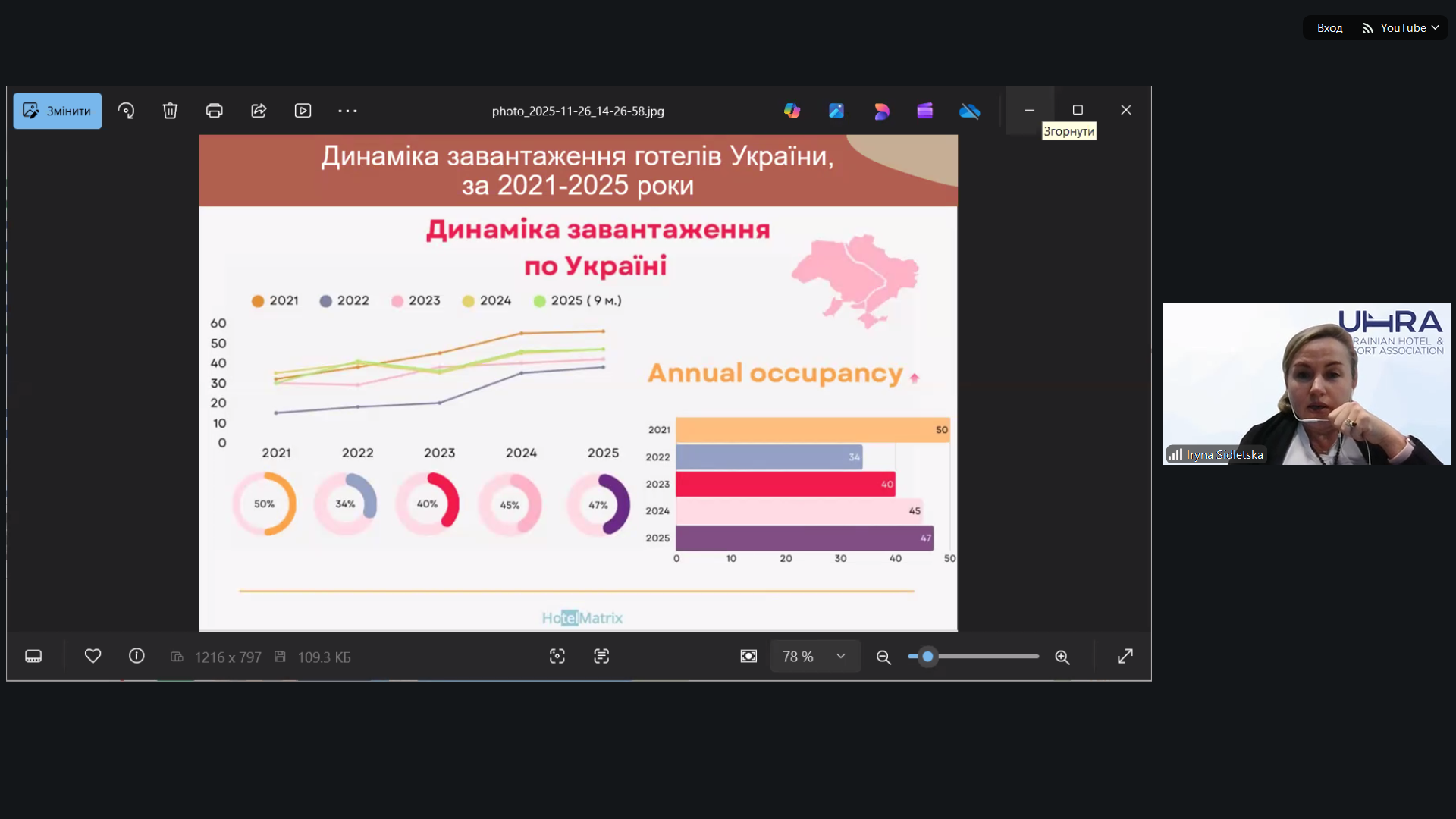Click the Змінити edit button
Screen dimensions: 1456x819
pyautogui.click(x=58, y=111)
